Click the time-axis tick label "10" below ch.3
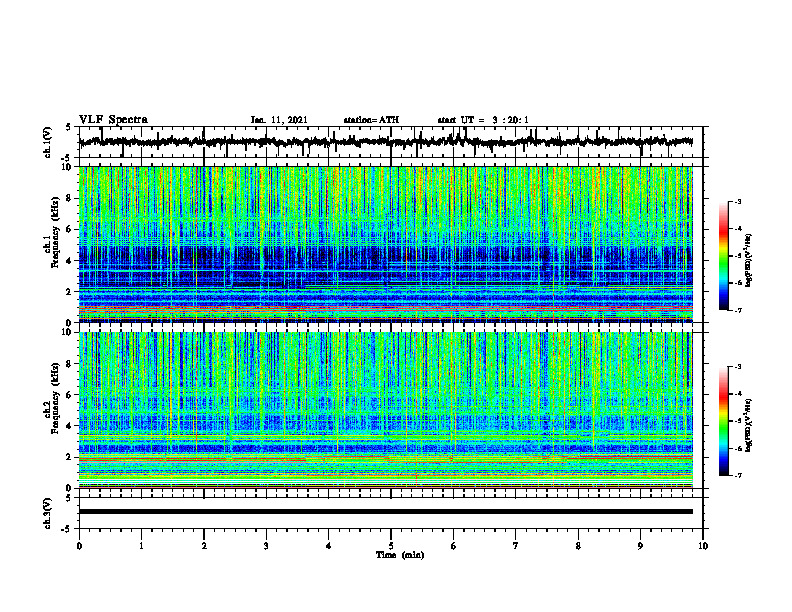The height and width of the screenshot is (612, 792). [703, 546]
